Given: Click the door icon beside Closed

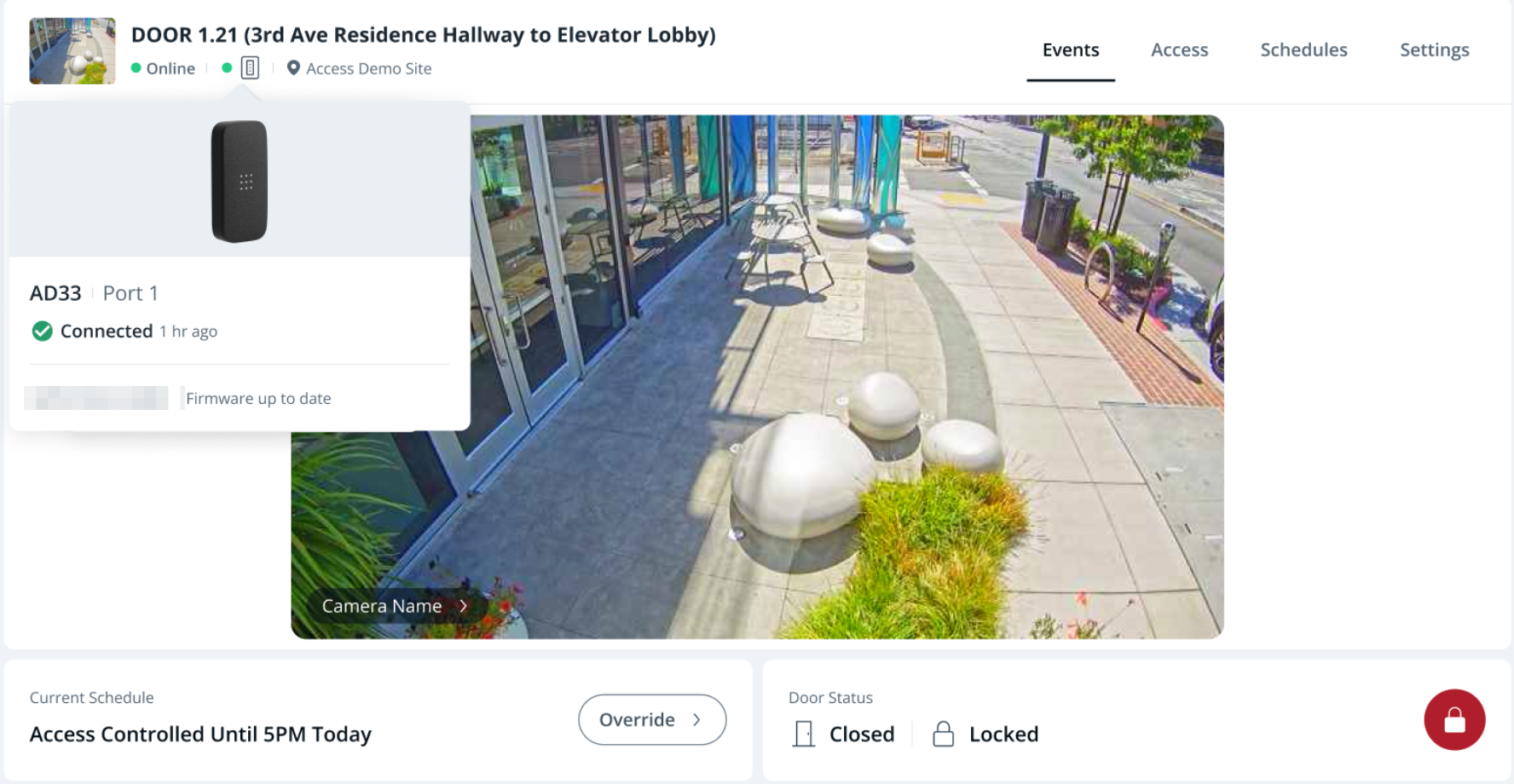Looking at the screenshot, I should pyautogui.click(x=803, y=734).
